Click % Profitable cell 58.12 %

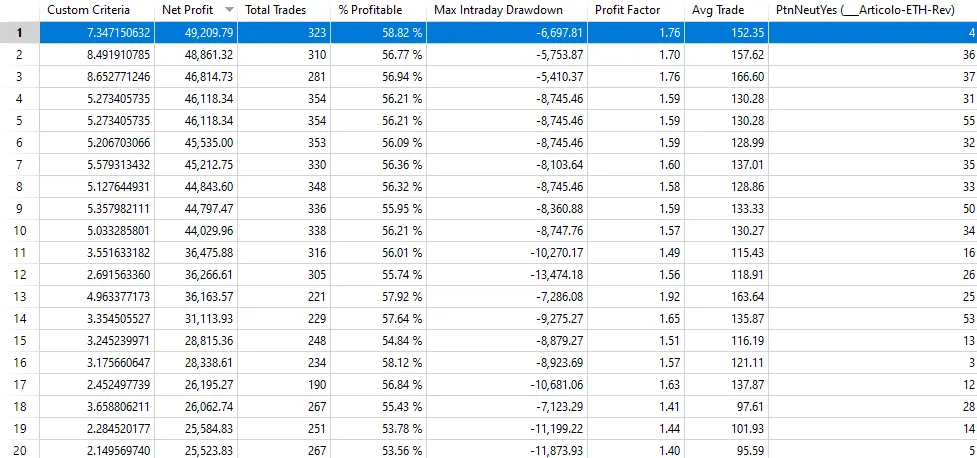(x=378, y=363)
